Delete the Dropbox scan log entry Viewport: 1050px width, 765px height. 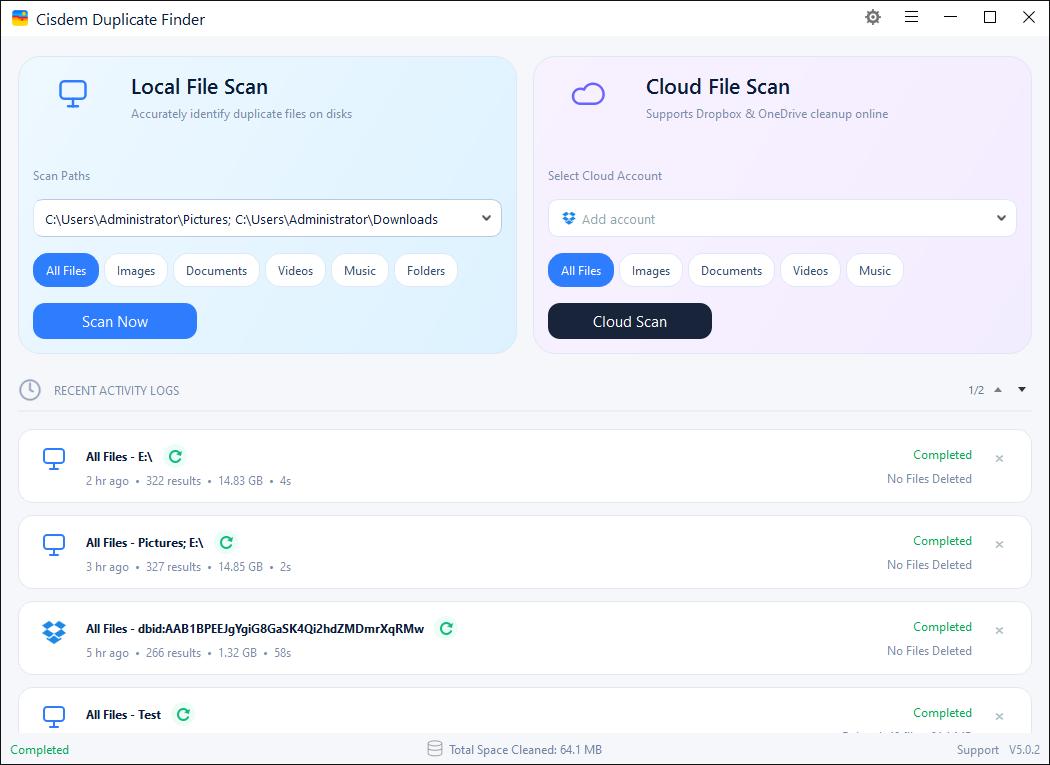(x=999, y=631)
